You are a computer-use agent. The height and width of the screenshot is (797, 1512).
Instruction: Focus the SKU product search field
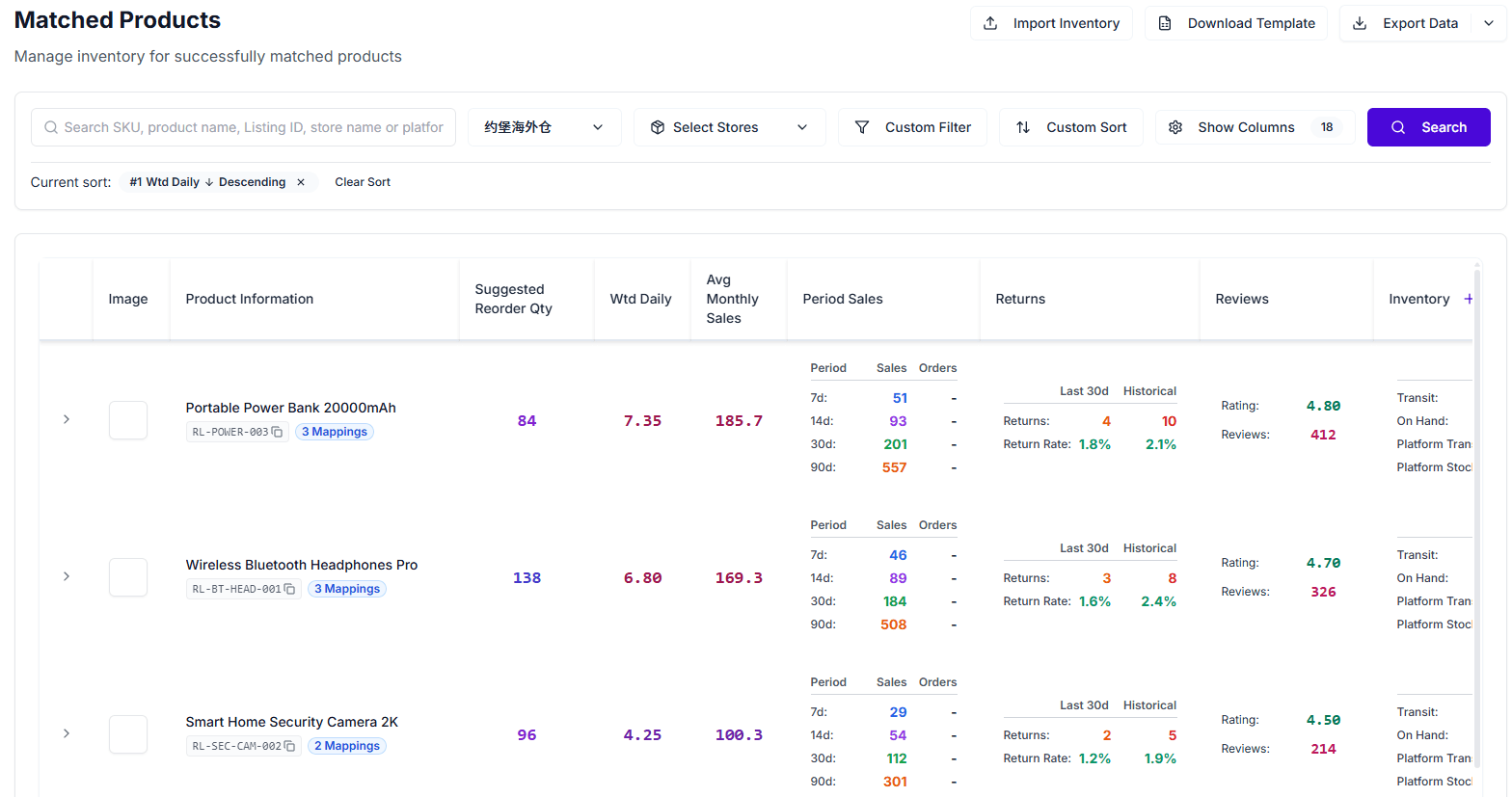(x=253, y=127)
